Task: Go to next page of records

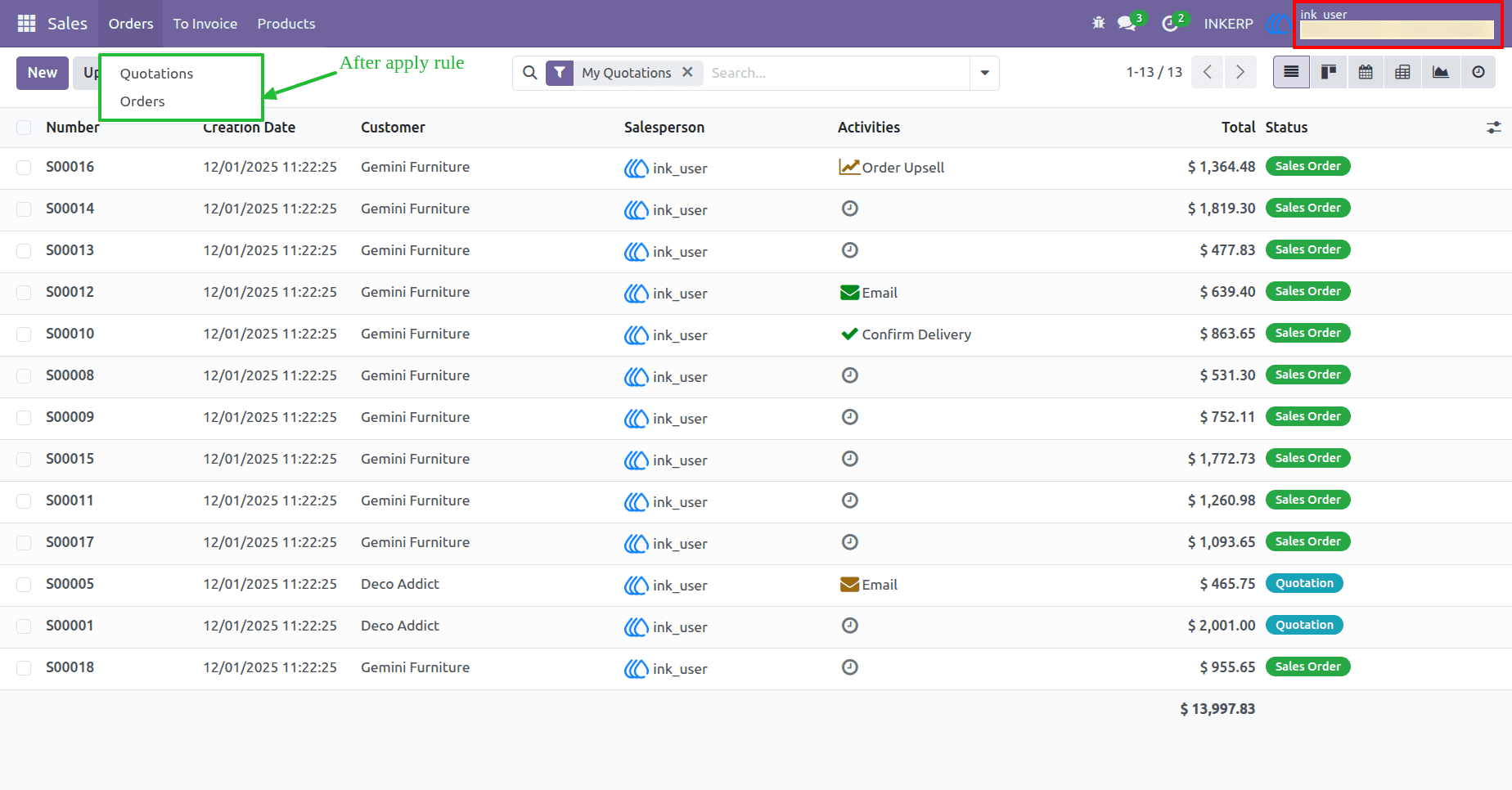Action: tap(1240, 72)
